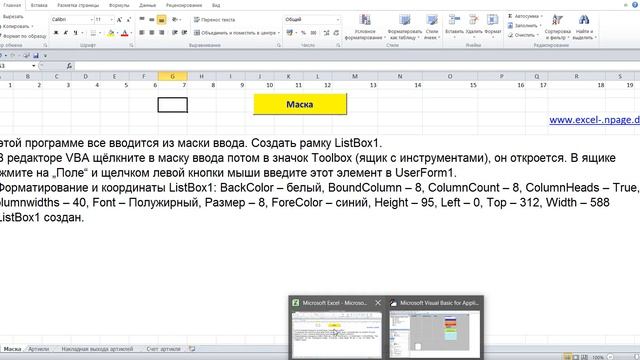
Task: Apply the percent style format
Action: point(303,33)
